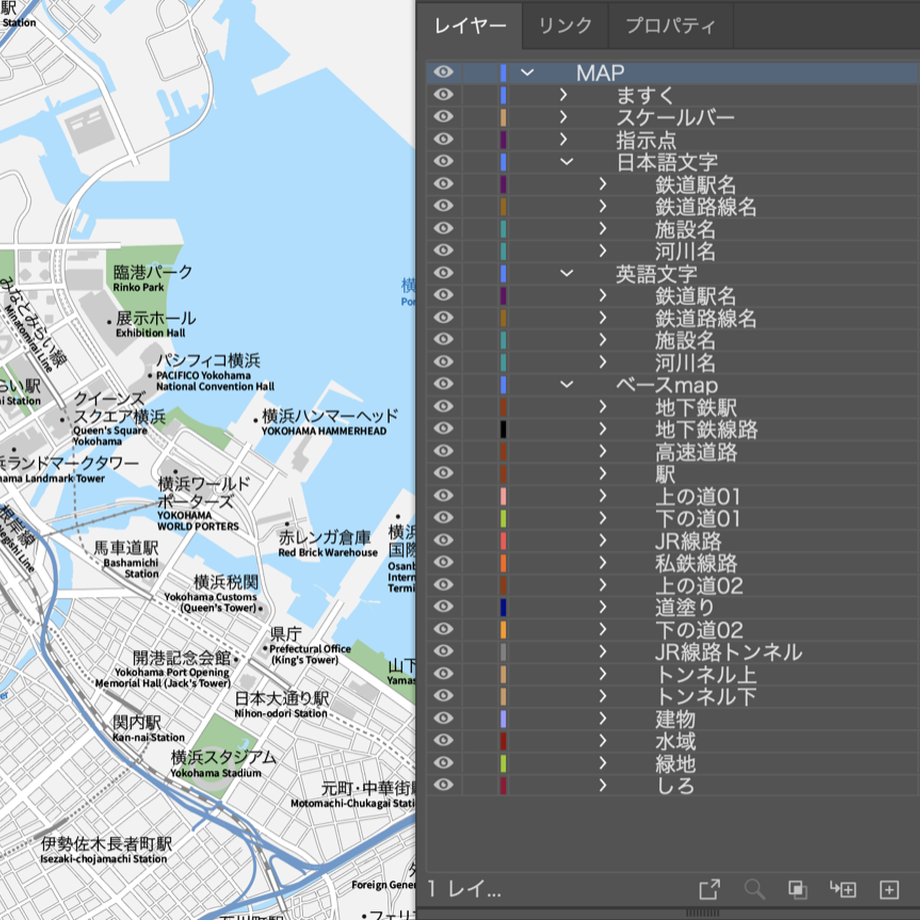This screenshot has width=920, height=920.
Task: Open the リンク tab
Action: click(565, 26)
